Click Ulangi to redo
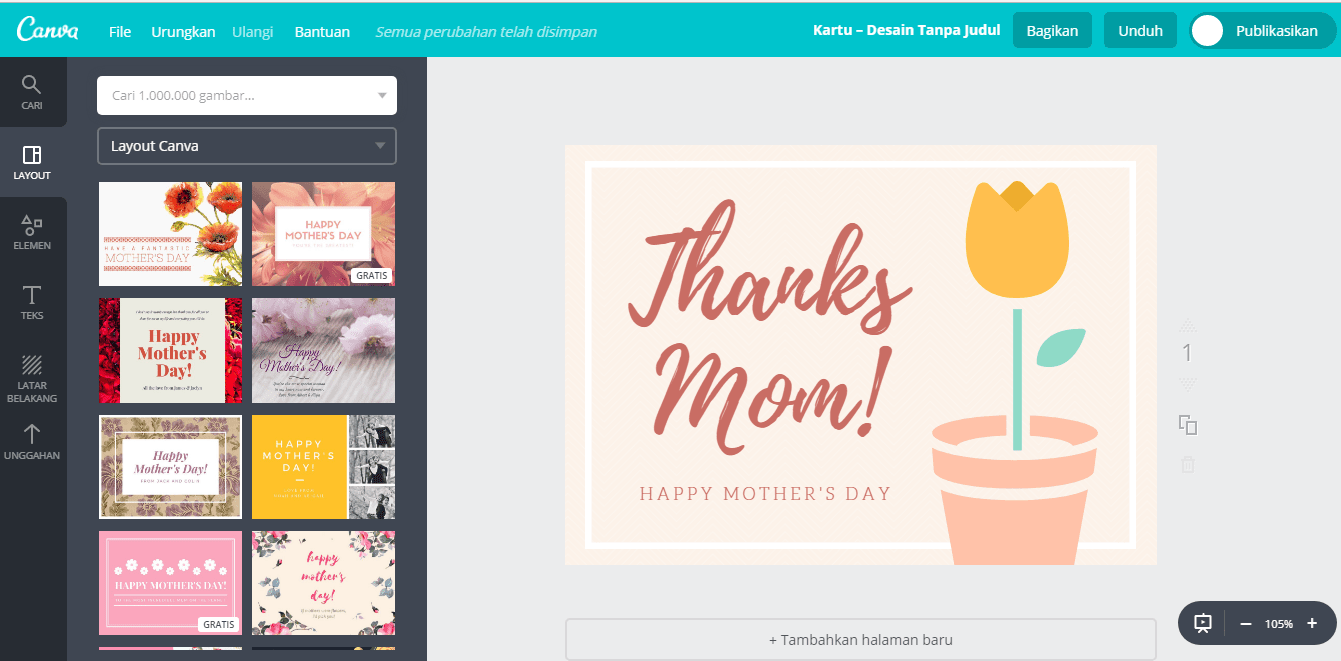 pos(253,31)
